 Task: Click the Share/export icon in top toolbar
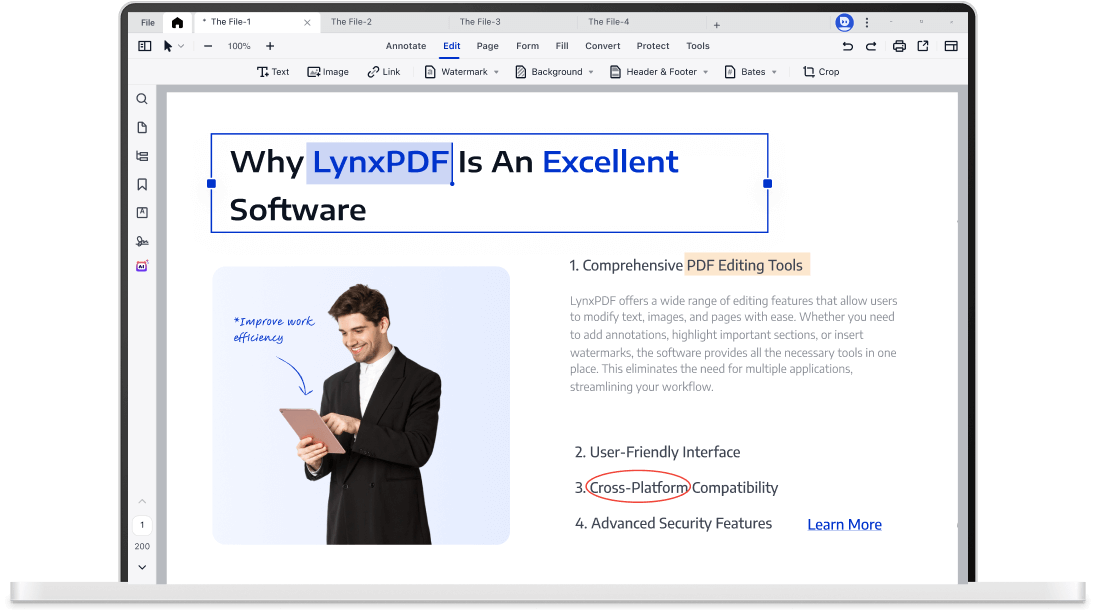pyautogui.click(x=923, y=46)
